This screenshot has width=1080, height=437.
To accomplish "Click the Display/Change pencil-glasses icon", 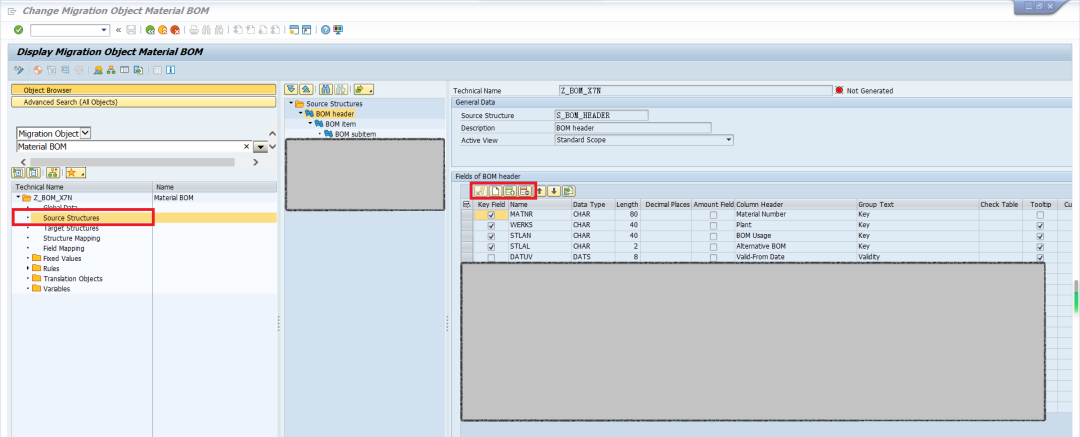I will 19,70.
